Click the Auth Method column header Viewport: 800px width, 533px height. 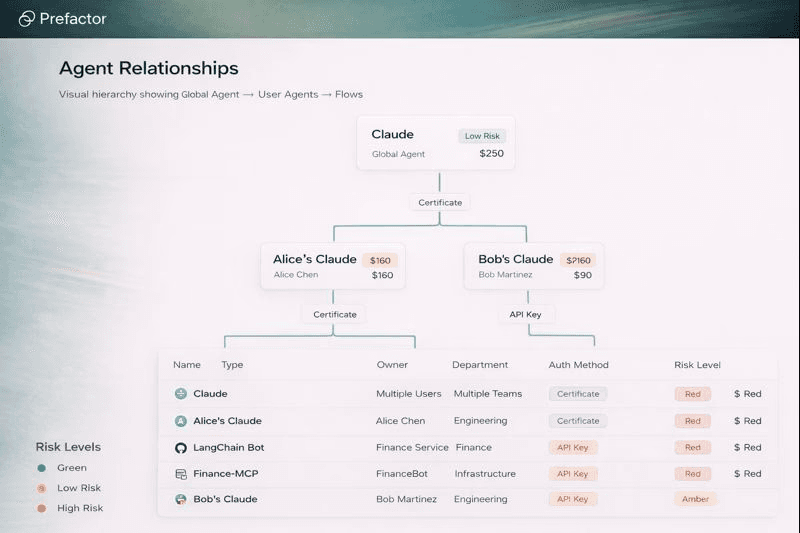point(579,365)
